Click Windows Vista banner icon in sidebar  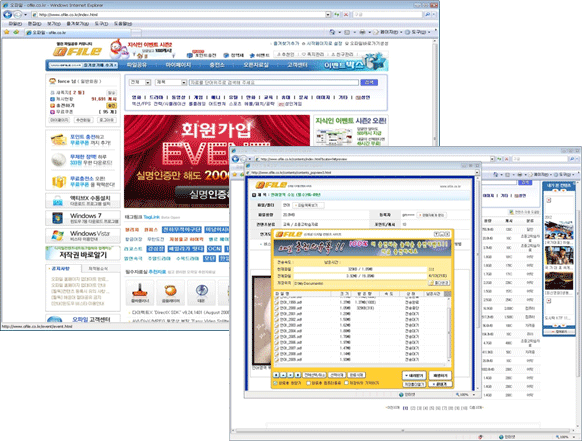58,235
